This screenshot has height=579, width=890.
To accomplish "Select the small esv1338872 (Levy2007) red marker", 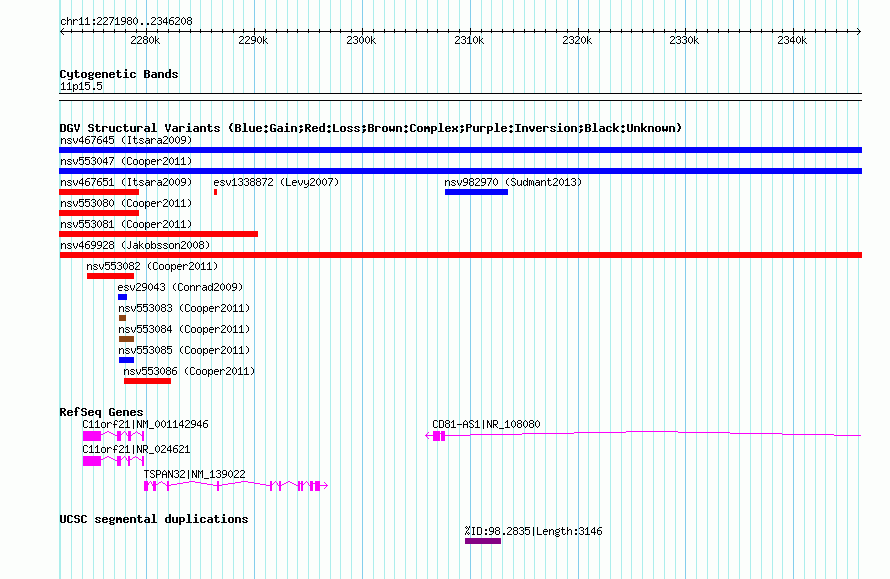I will tap(215, 192).
